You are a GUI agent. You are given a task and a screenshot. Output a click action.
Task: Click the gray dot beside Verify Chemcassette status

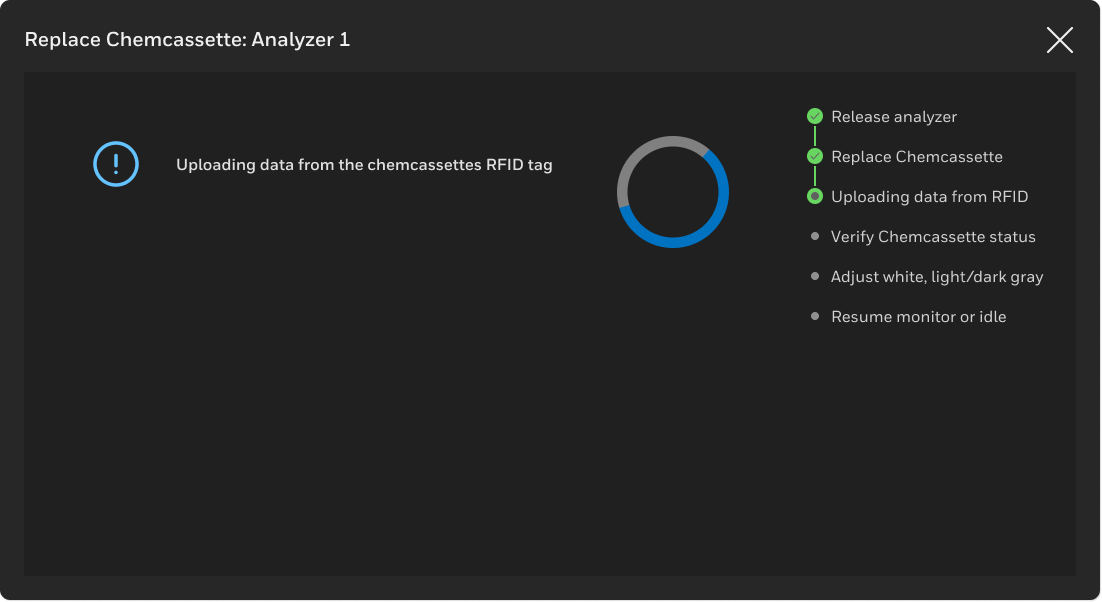point(815,237)
